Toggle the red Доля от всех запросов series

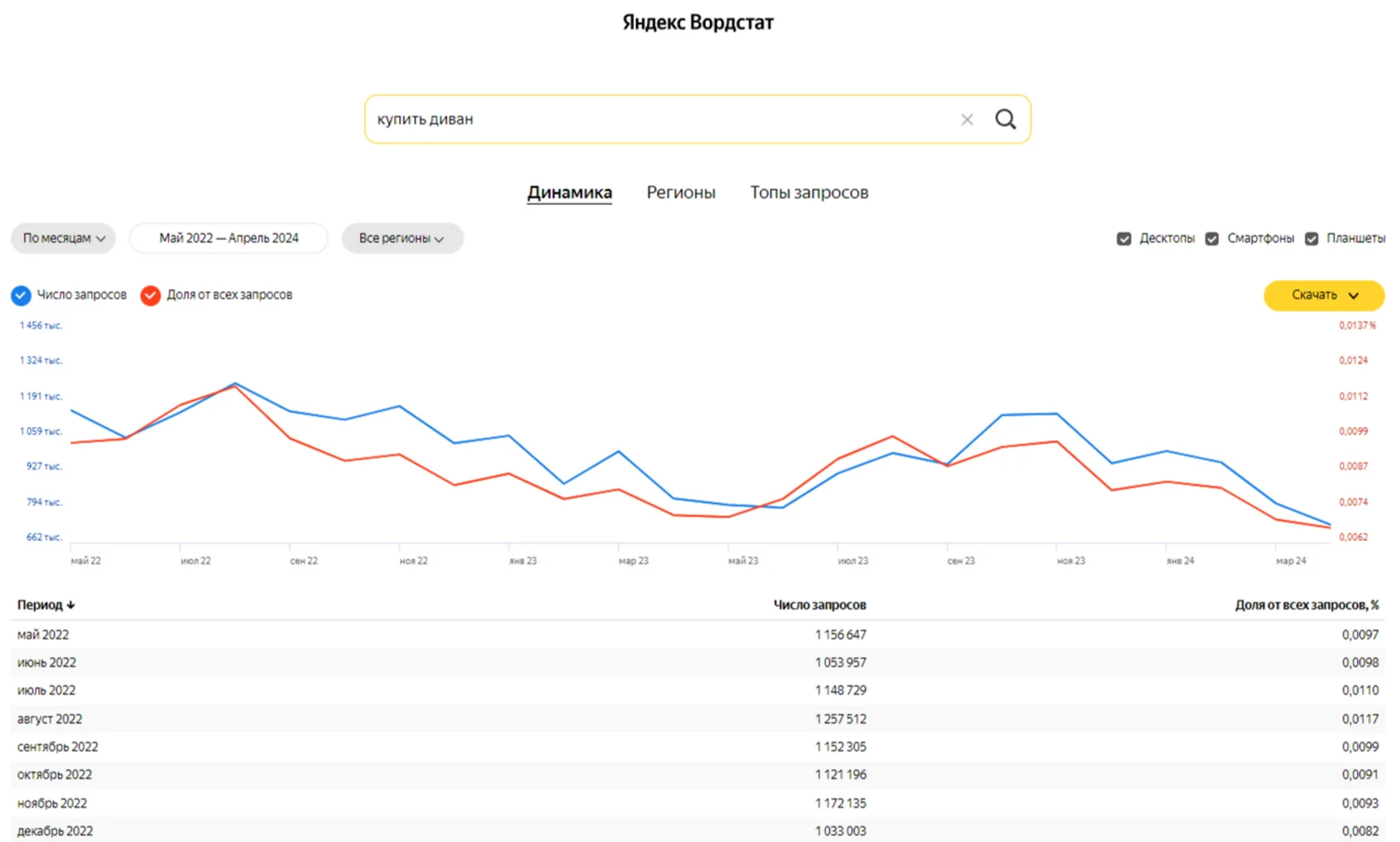[x=150, y=295]
